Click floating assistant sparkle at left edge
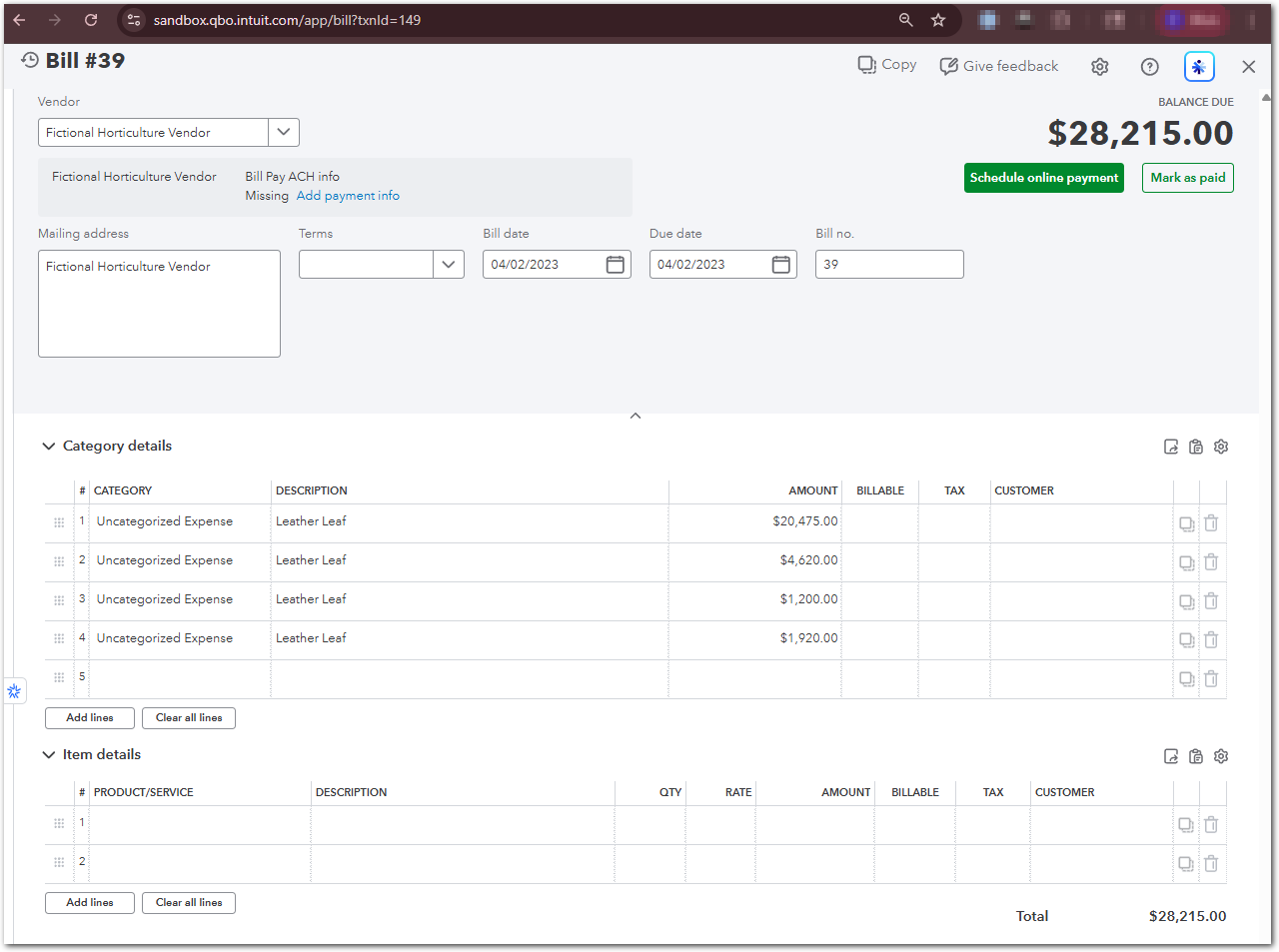 pyautogui.click(x=14, y=691)
